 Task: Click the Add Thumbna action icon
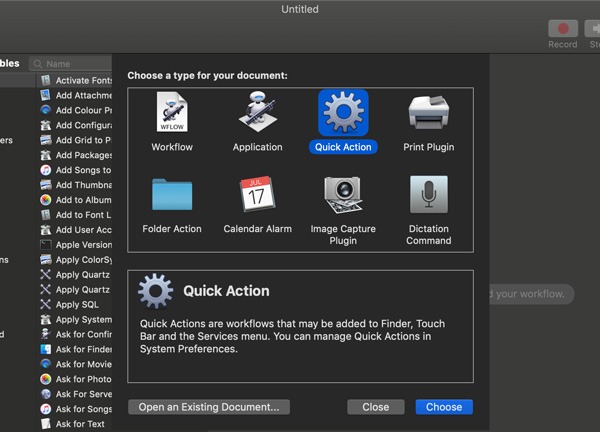coord(46,185)
